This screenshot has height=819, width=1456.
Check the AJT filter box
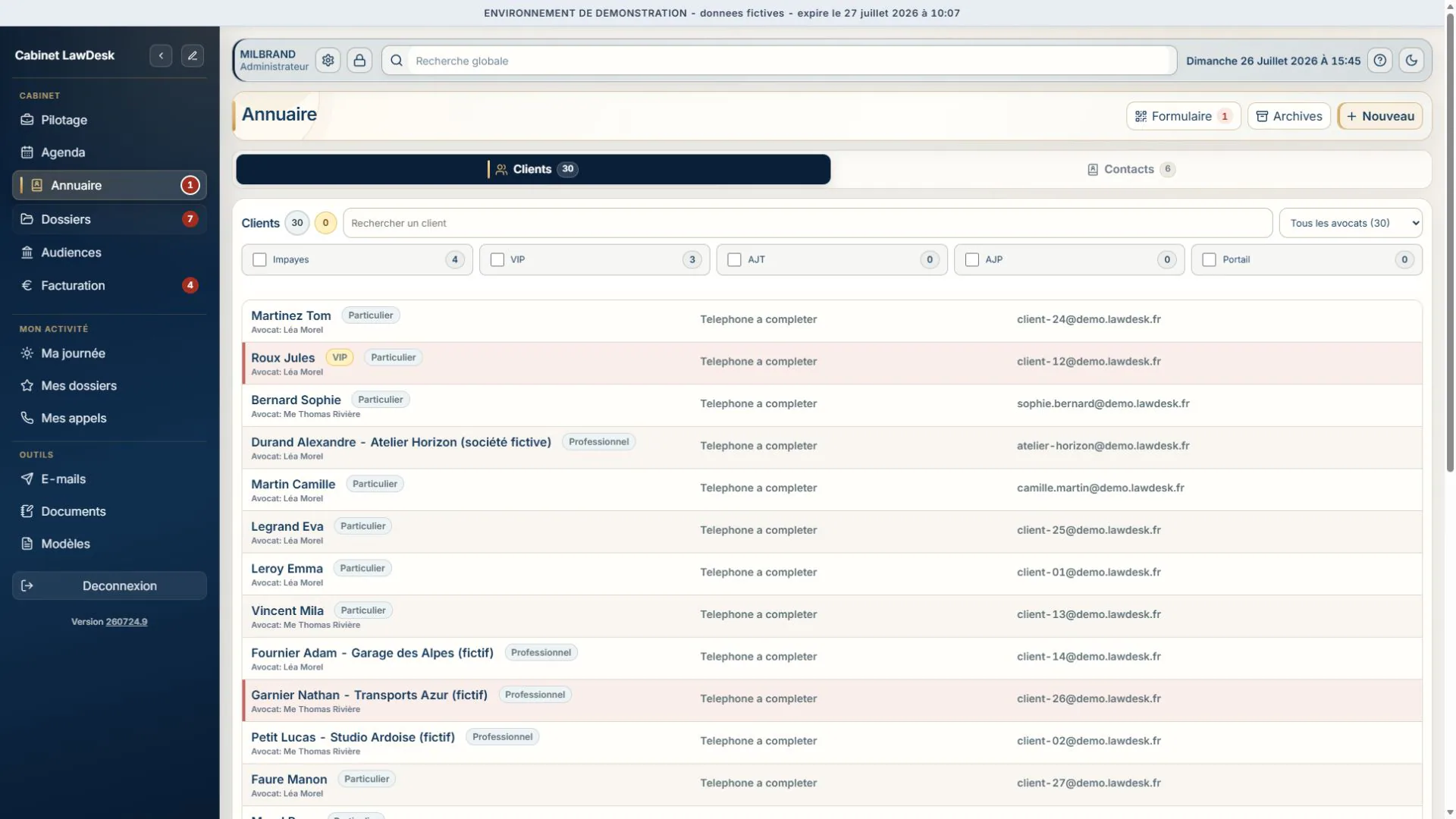point(734,259)
